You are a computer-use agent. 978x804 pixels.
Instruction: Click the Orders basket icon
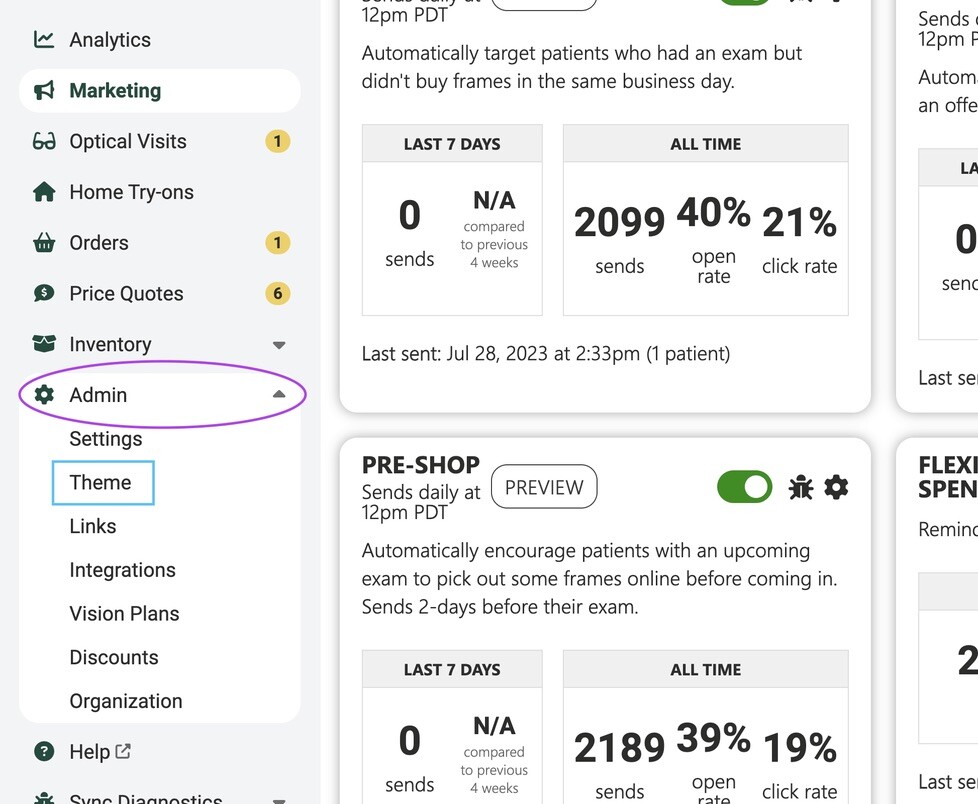pos(44,243)
